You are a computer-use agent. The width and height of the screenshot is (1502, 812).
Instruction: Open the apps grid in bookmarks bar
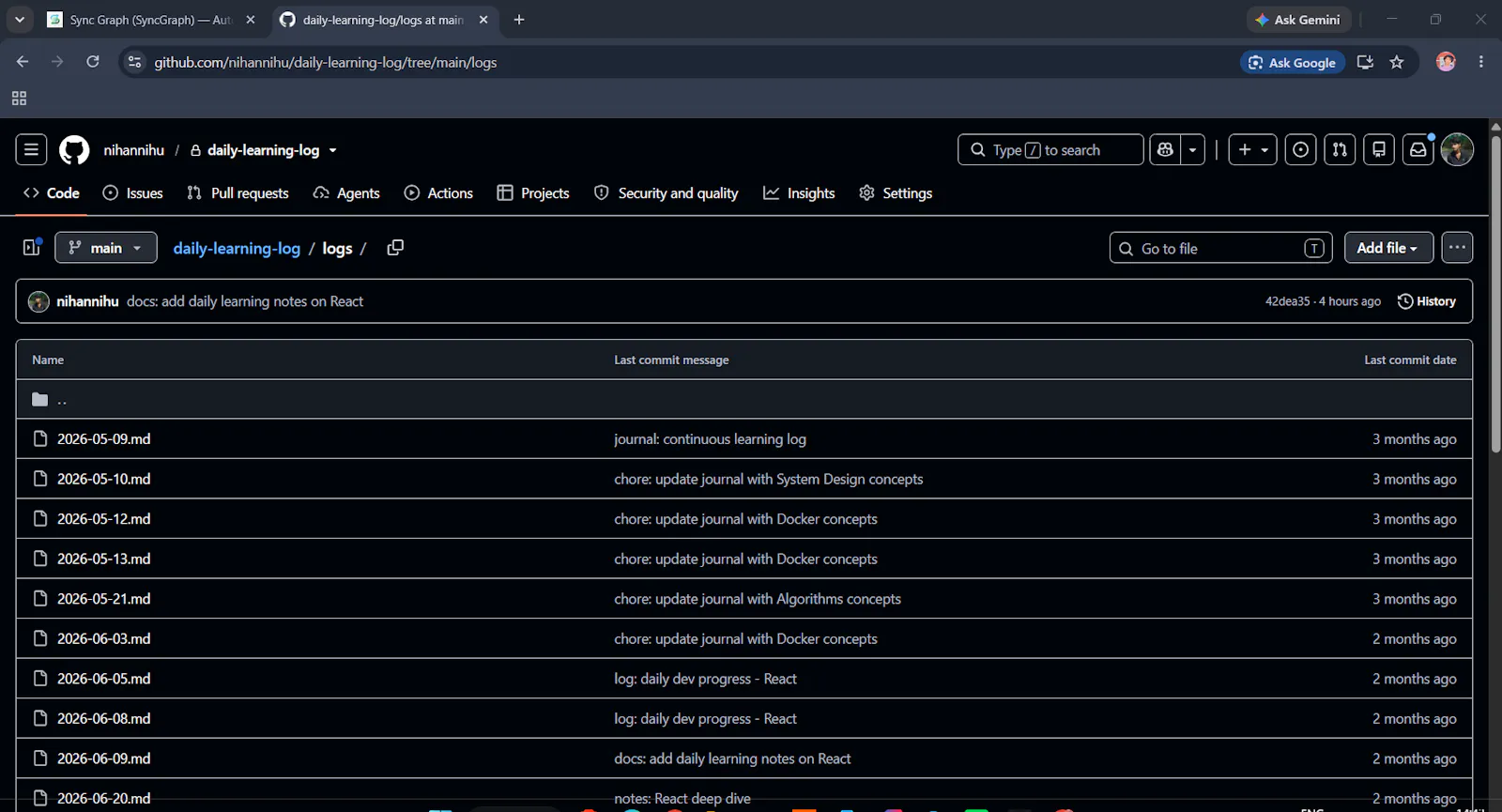tap(19, 98)
